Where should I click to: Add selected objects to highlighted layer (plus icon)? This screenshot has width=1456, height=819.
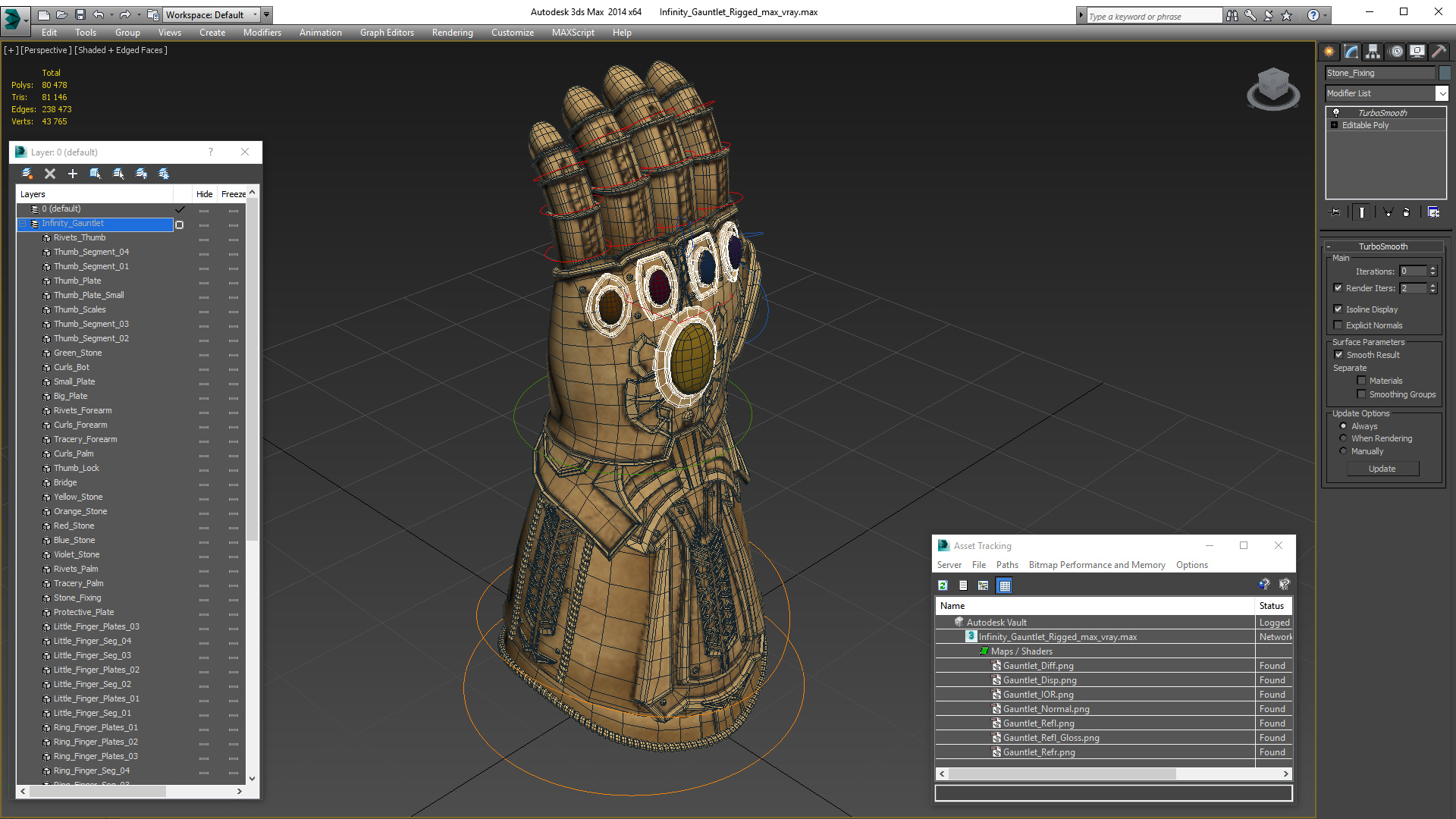tap(73, 174)
